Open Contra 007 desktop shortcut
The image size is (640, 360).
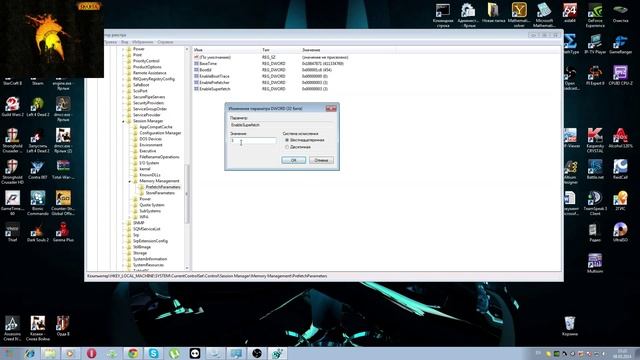[38, 170]
